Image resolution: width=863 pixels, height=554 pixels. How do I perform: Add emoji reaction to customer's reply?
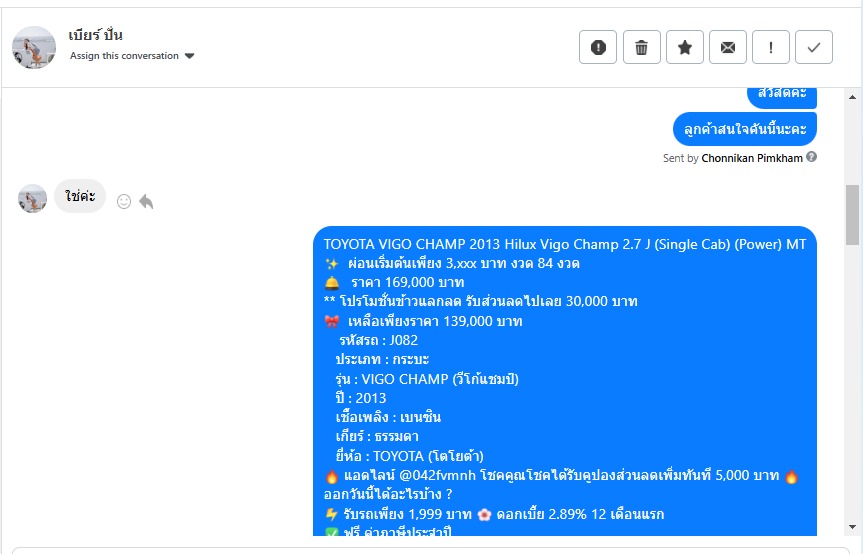click(124, 201)
